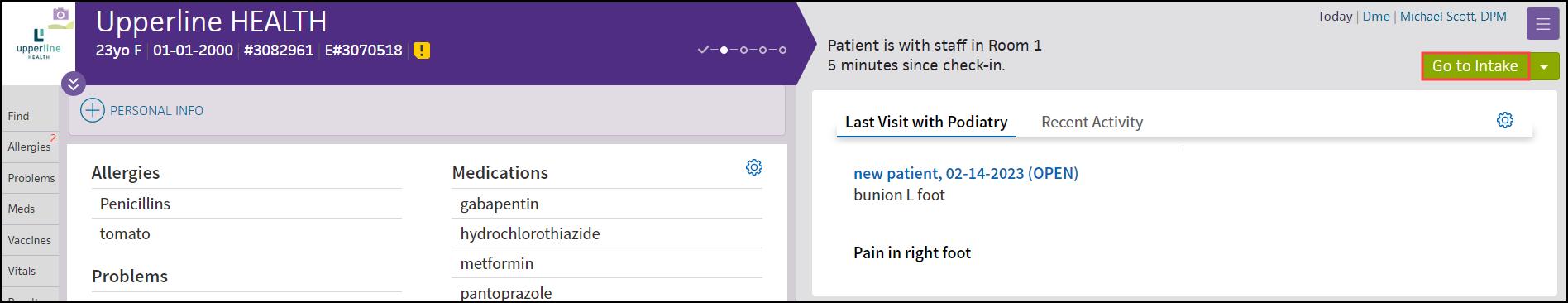
Task: Jump to Allergies in side navigation
Action: coord(30,147)
